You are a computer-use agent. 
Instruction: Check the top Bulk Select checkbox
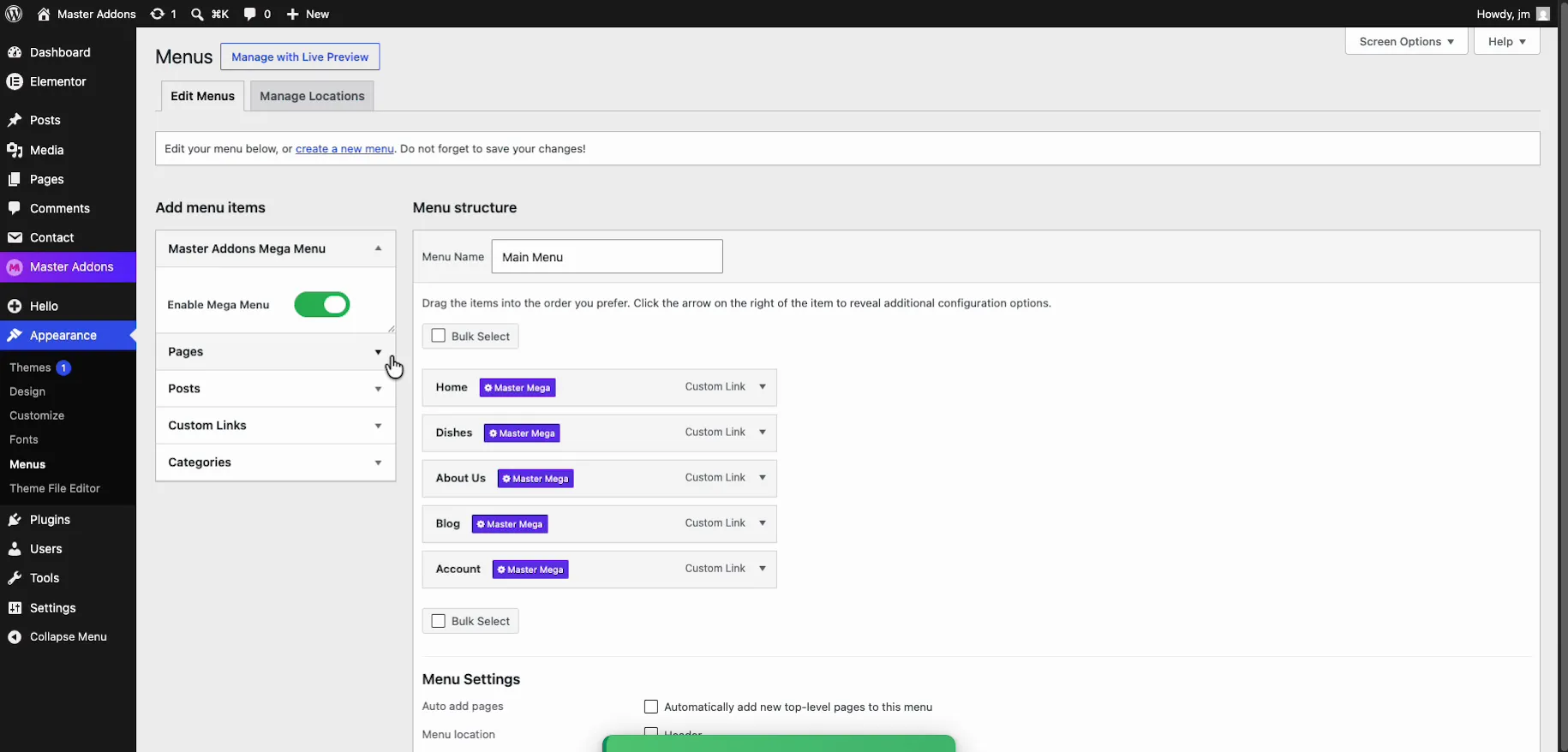click(439, 336)
